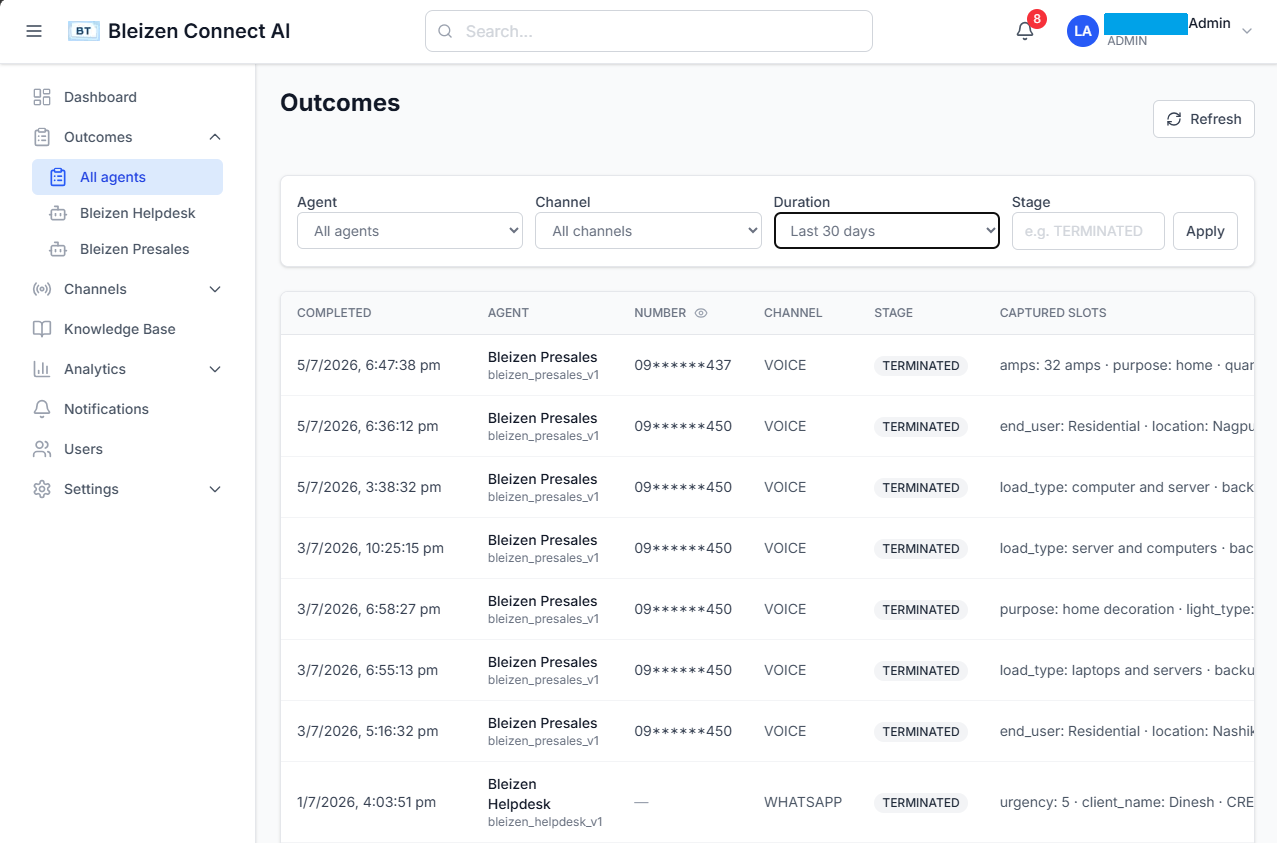Click 'urgency: 5 · client_name: Dinesh' text

[1107, 802]
